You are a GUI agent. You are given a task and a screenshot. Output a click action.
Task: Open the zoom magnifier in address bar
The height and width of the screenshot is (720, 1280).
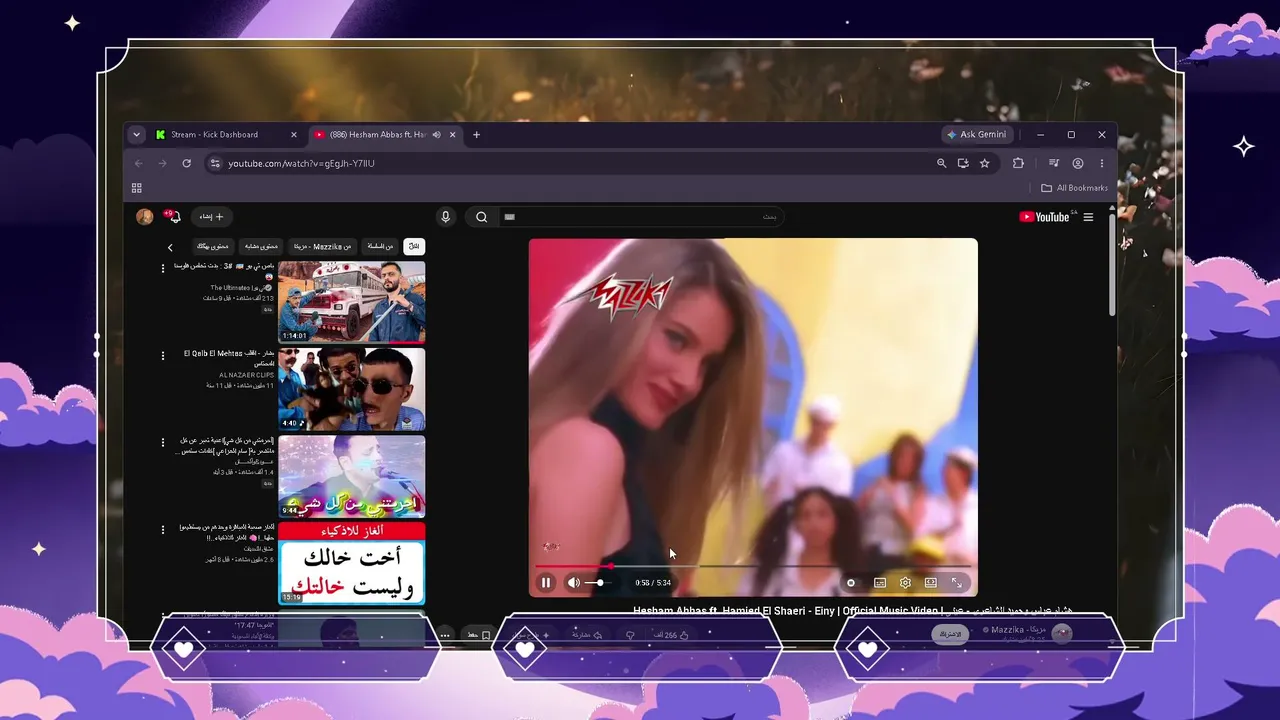point(941,163)
